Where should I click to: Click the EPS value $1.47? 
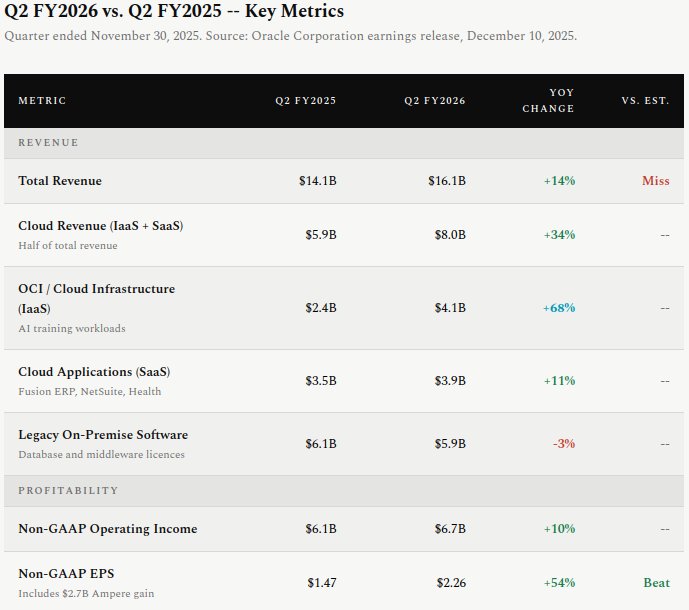click(x=322, y=583)
